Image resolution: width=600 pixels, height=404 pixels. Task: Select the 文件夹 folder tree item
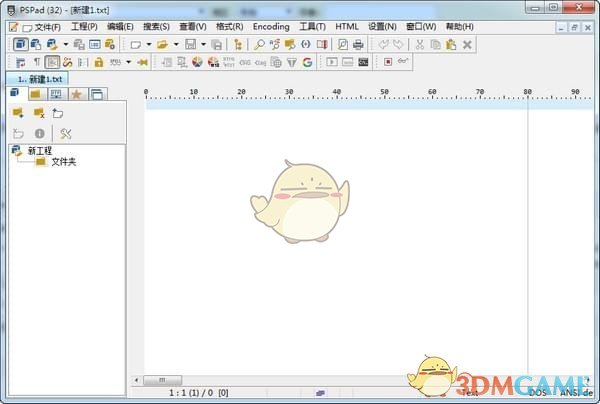coord(64,162)
